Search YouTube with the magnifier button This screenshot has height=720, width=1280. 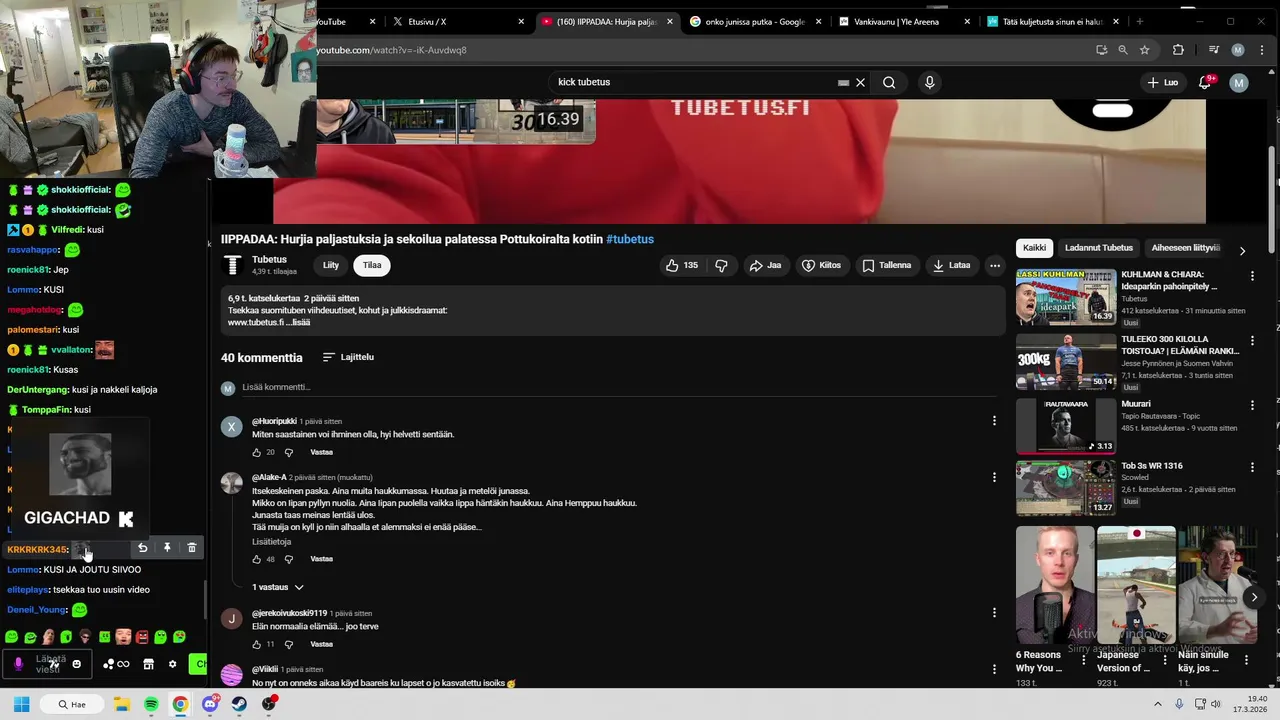pos(889,82)
